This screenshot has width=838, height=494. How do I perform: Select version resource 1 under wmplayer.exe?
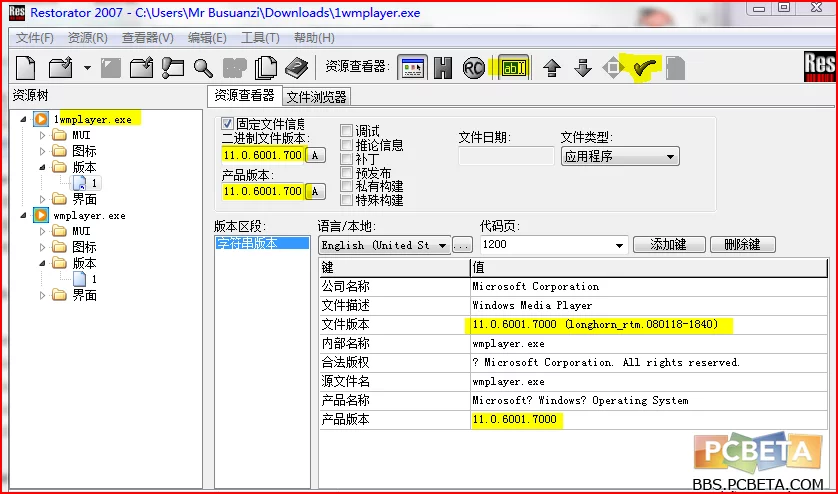click(x=94, y=279)
